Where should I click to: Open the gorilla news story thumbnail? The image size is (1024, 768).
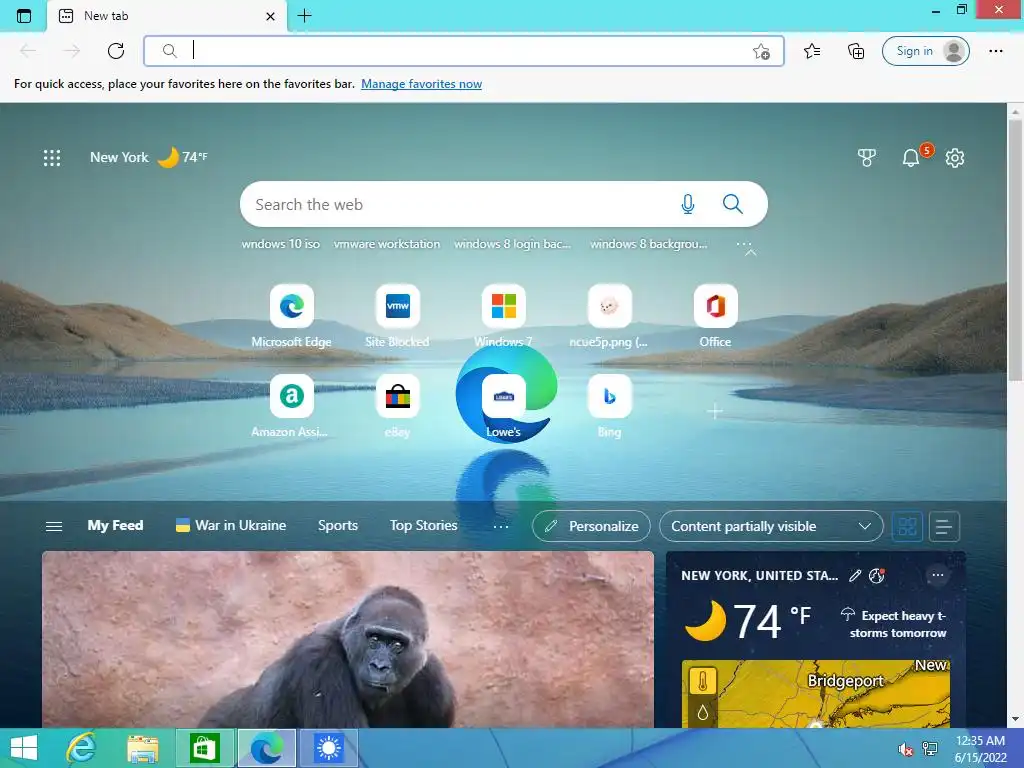click(347, 639)
